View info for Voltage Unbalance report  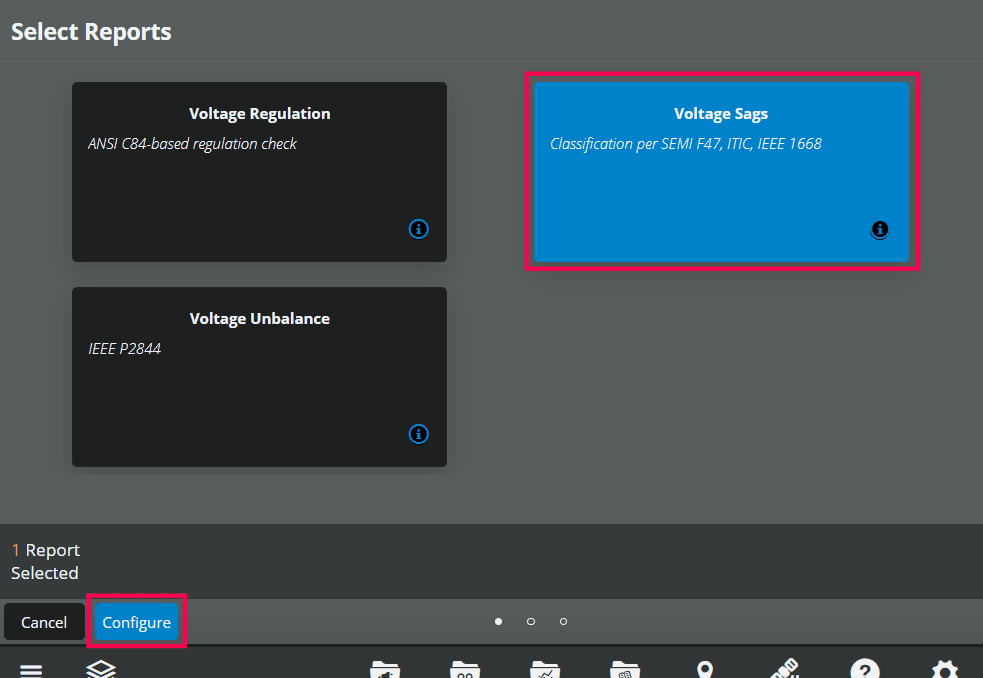click(x=418, y=434)
